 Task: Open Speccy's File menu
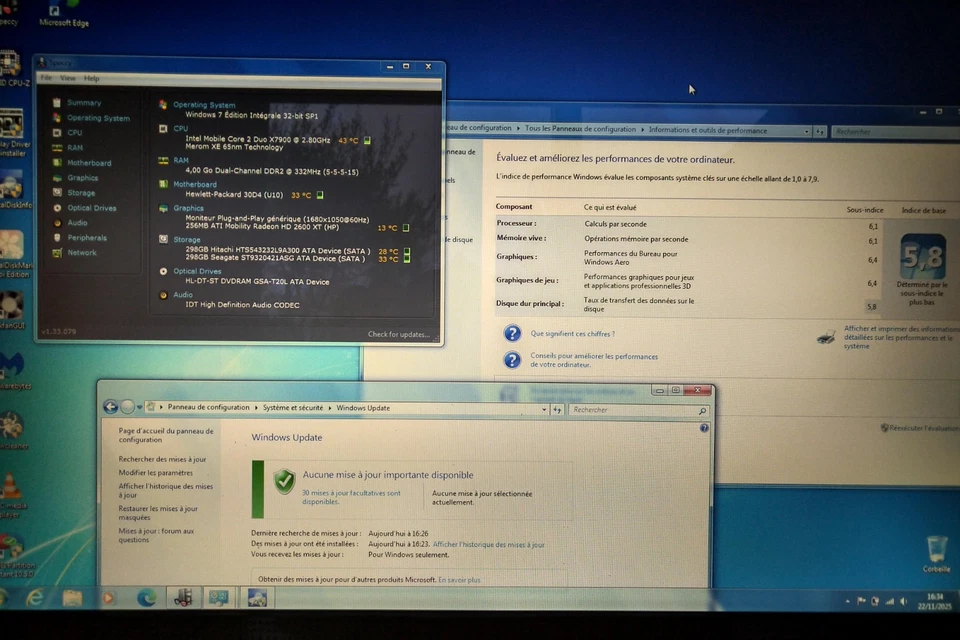[x=46, y=78]
